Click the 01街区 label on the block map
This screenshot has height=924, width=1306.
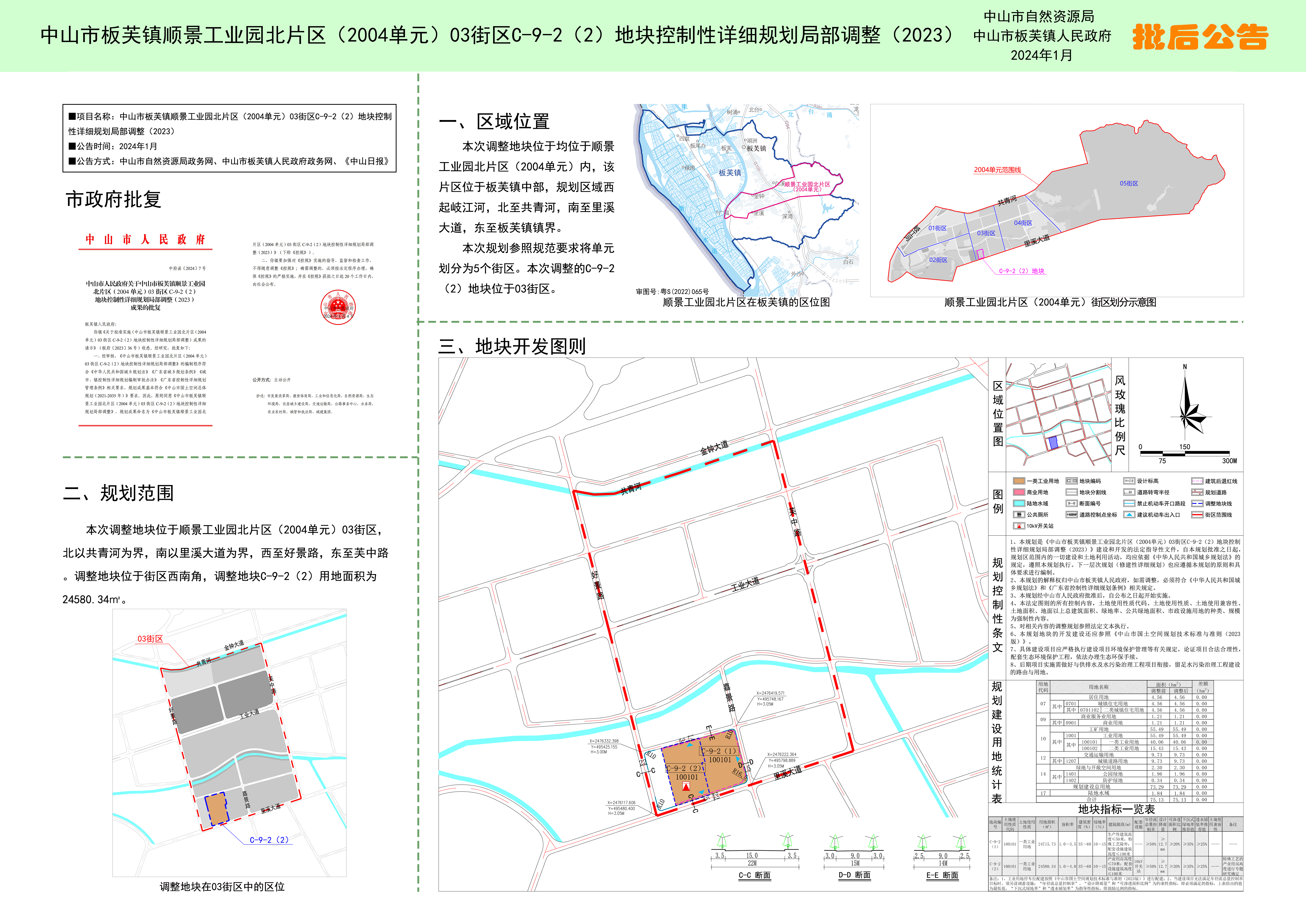pyautogui.click(x=937, y=228)
